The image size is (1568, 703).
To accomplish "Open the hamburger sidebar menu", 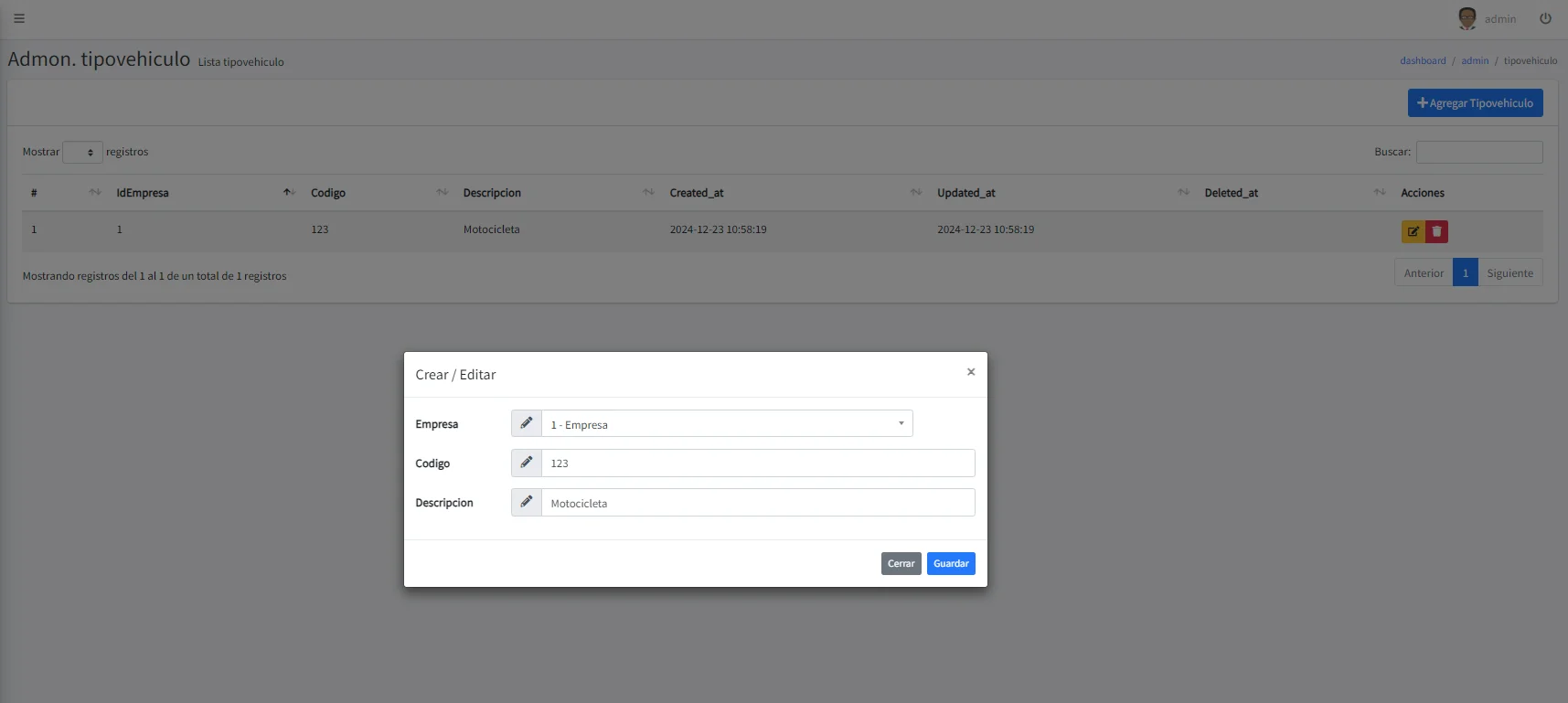I will click(x=19, y=18).
